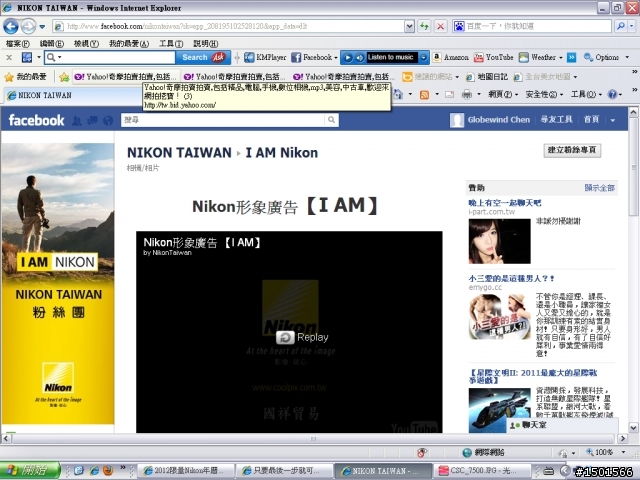Open the 我的最愛(A) menu

click(x=129, y=43)
